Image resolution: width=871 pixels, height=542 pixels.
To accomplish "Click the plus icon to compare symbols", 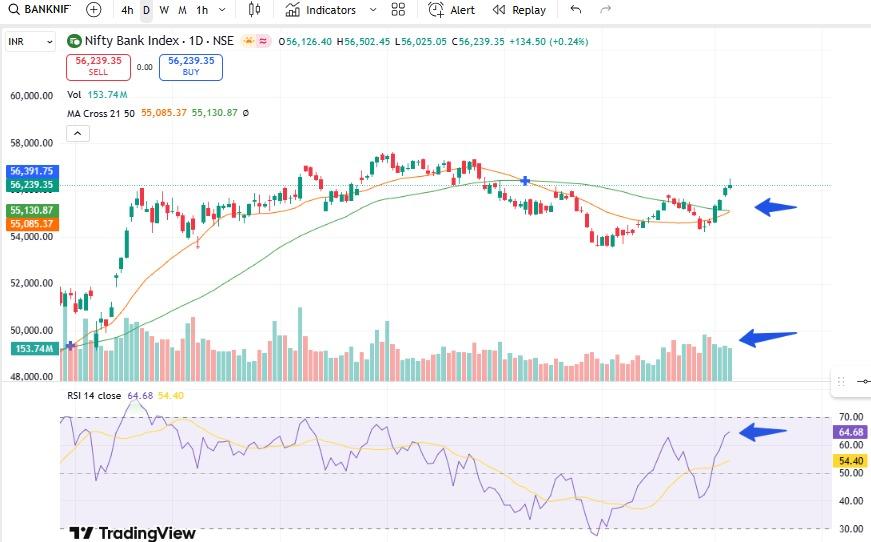I will 94,9.
